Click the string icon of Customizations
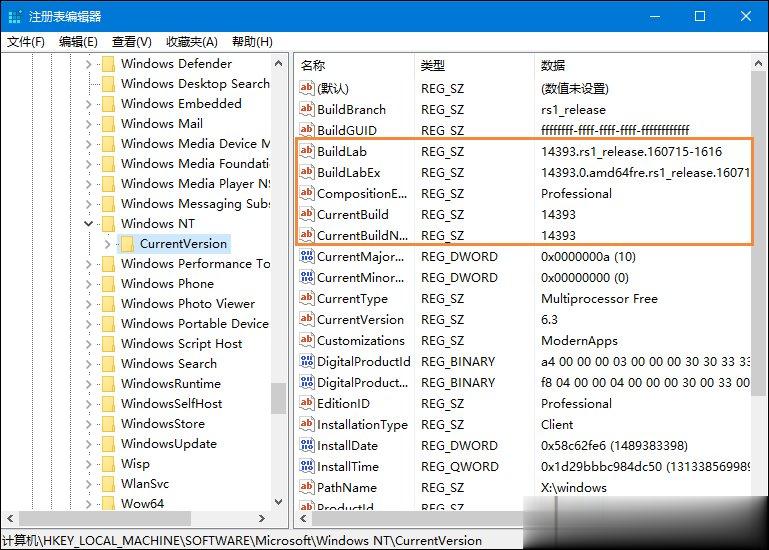This screenshot has width=769, height=550. pyautogui.click(x=307, y=340)
